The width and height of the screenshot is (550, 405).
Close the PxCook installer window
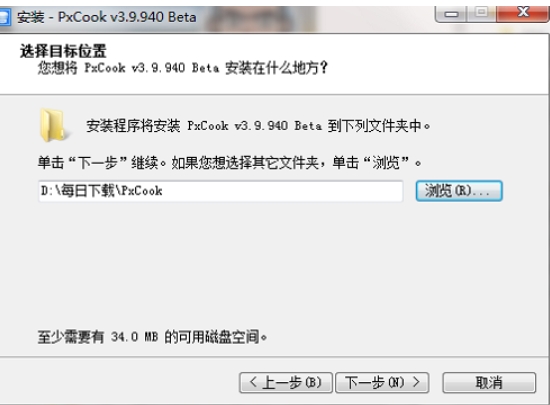coord(523,13)
